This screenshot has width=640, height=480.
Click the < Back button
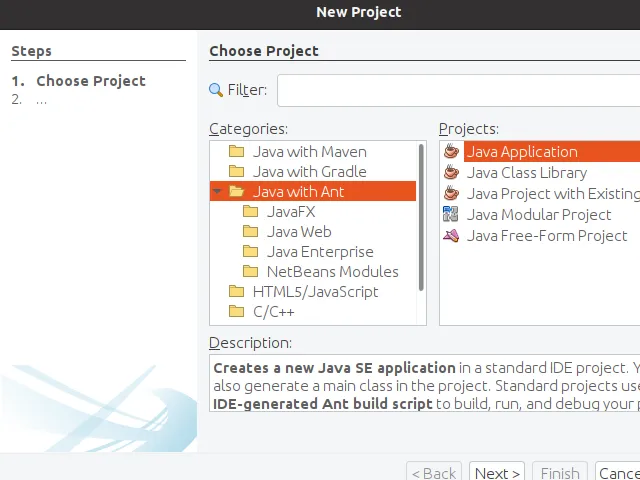click(434, 473)
